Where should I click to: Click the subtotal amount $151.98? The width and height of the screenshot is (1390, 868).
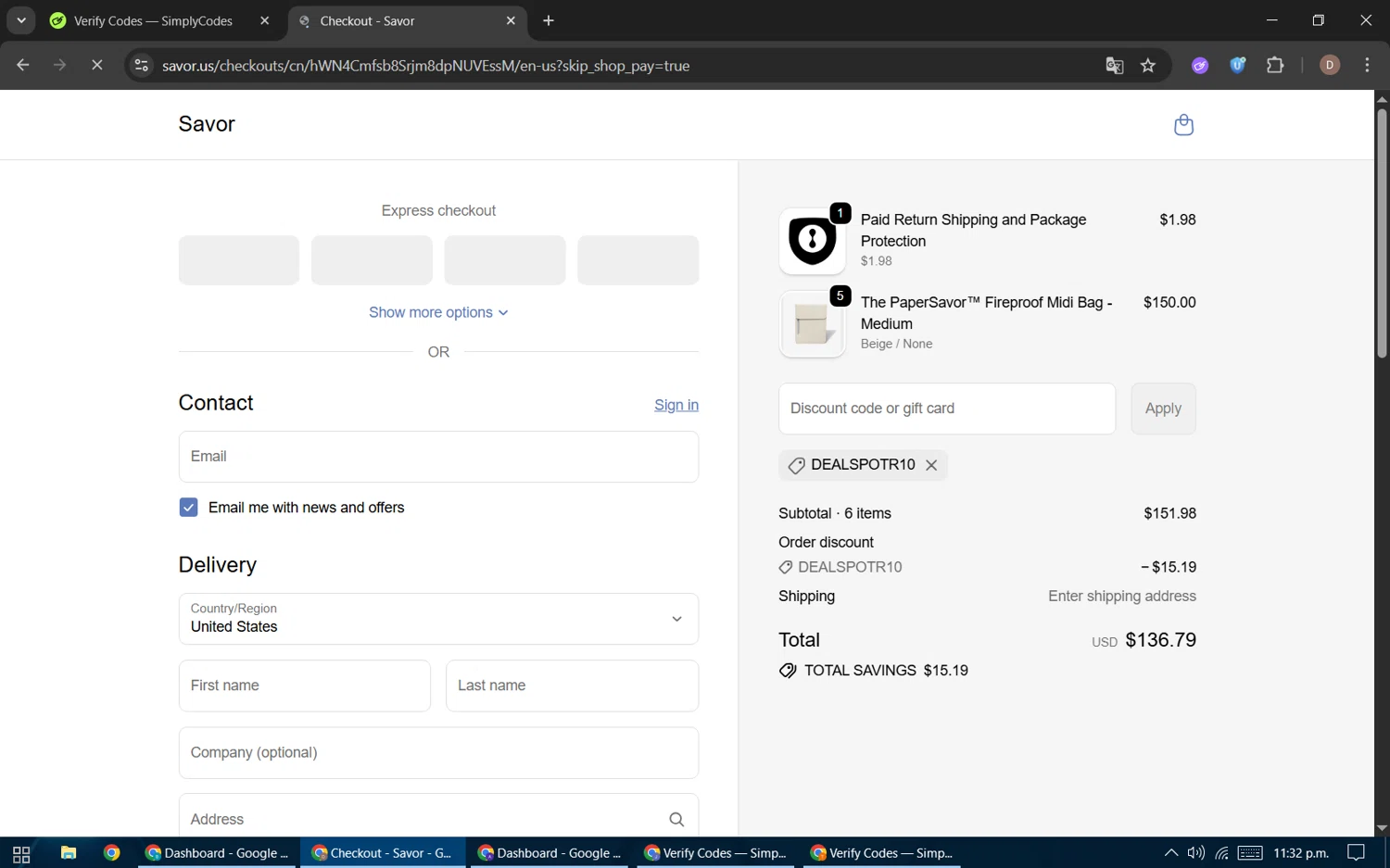[x=1169, y=513]
